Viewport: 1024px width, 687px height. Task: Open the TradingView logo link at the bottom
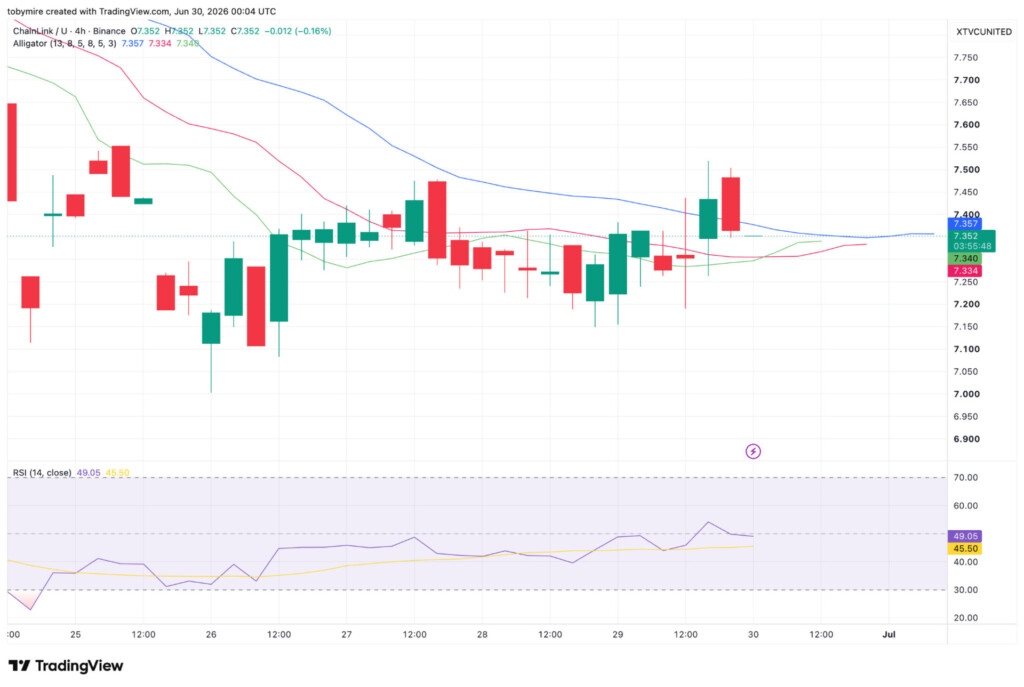65,665
